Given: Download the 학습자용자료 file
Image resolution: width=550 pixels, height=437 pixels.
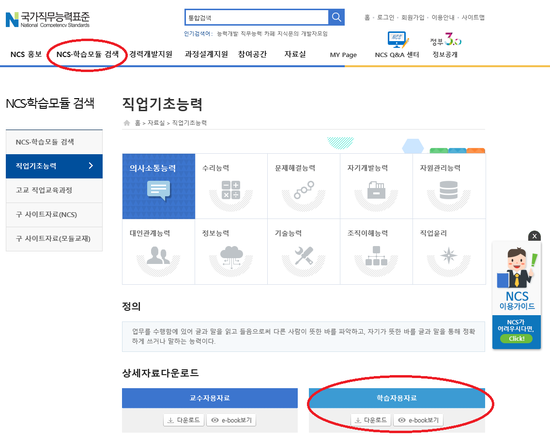Looking at the screenshot, I should [x=371, y=420].
